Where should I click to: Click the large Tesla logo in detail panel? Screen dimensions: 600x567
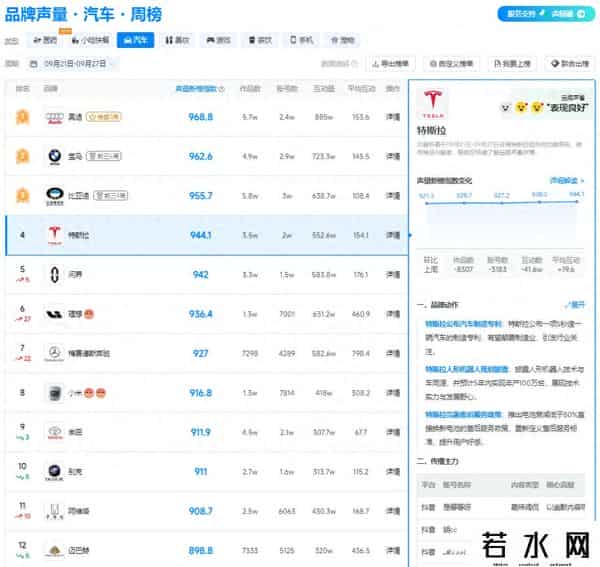[x=435, y=105]
